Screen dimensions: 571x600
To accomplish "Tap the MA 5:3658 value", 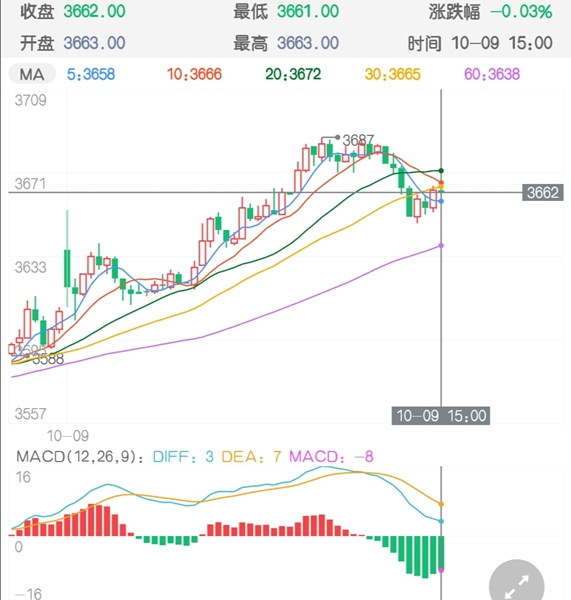I will (91, 74).
